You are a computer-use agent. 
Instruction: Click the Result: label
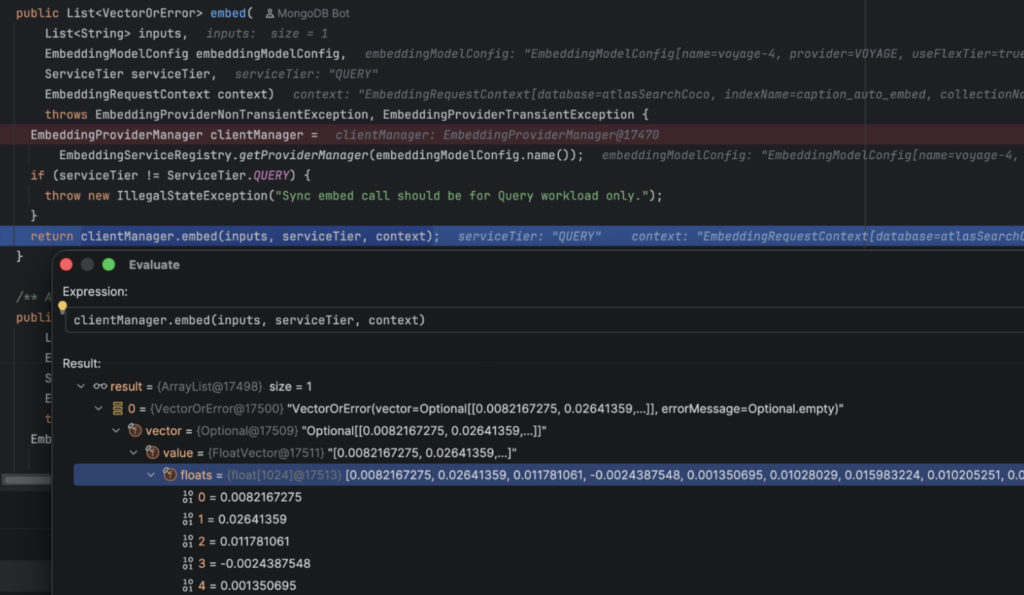(x=82, y=363)
